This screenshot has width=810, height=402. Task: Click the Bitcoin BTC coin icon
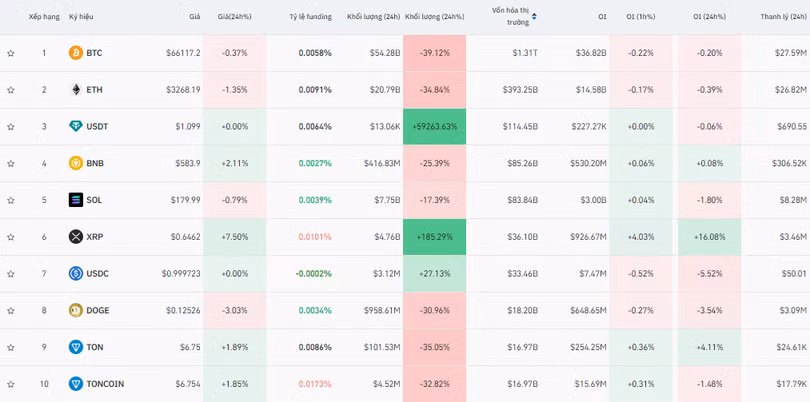(x=75, y=52)
